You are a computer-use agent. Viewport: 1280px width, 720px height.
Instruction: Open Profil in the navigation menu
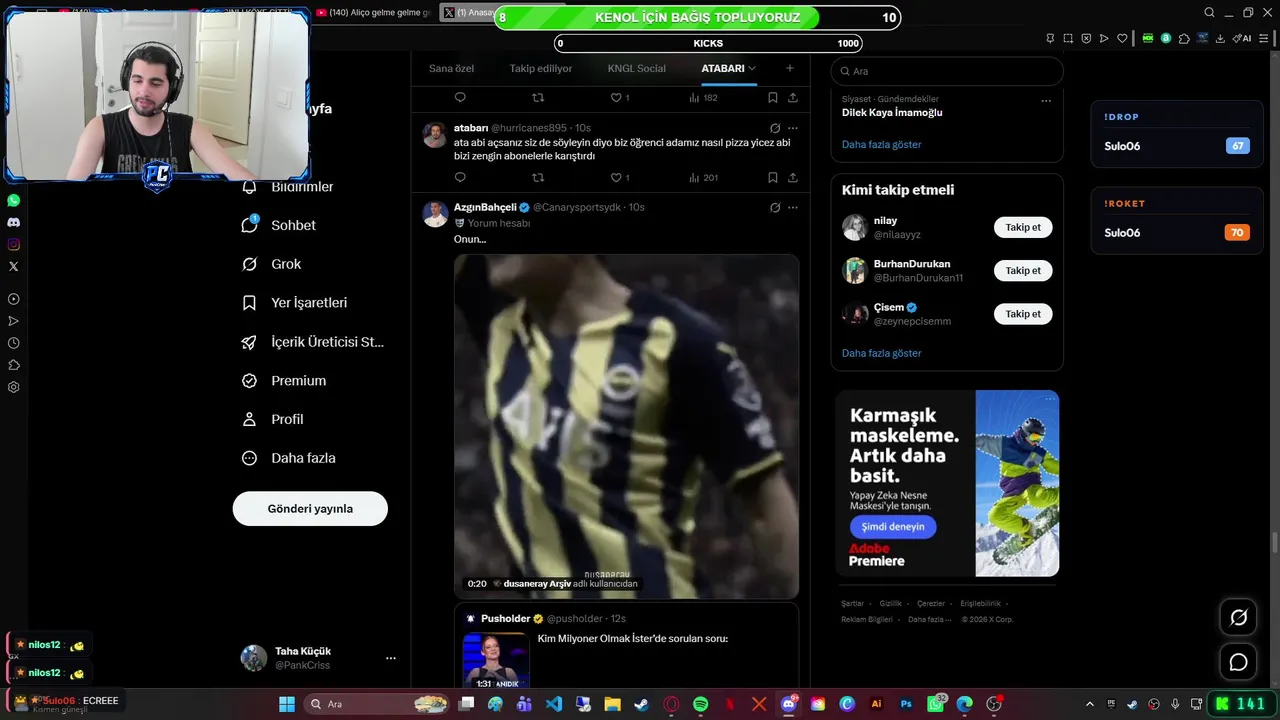[273, 419]
